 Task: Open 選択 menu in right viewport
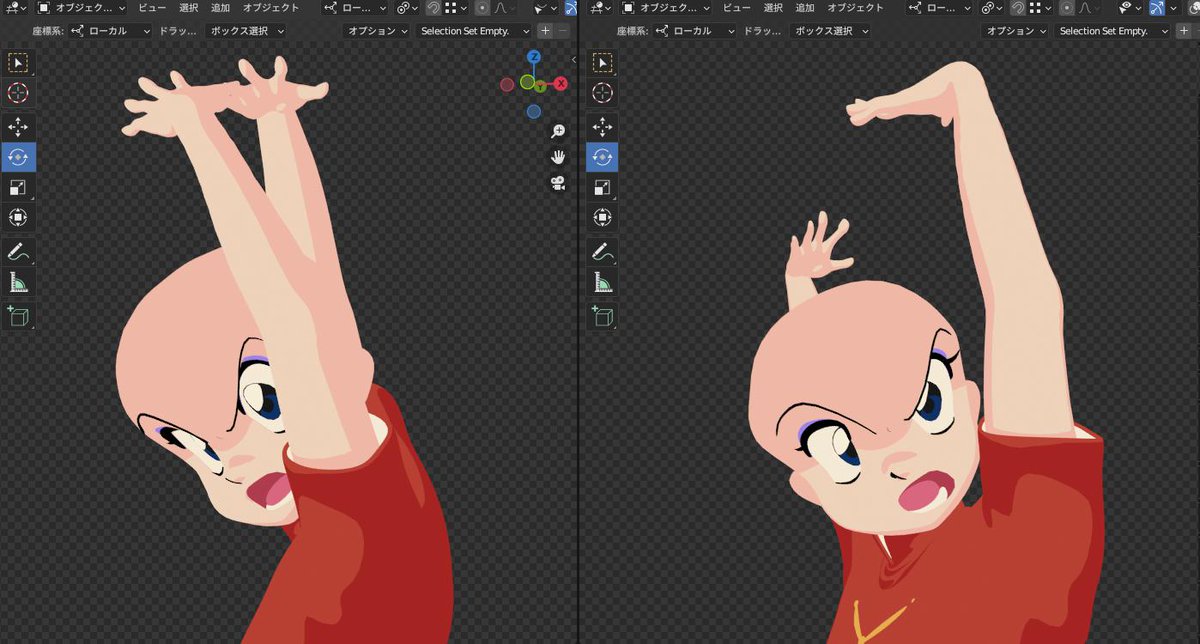[x=773, y=8]
